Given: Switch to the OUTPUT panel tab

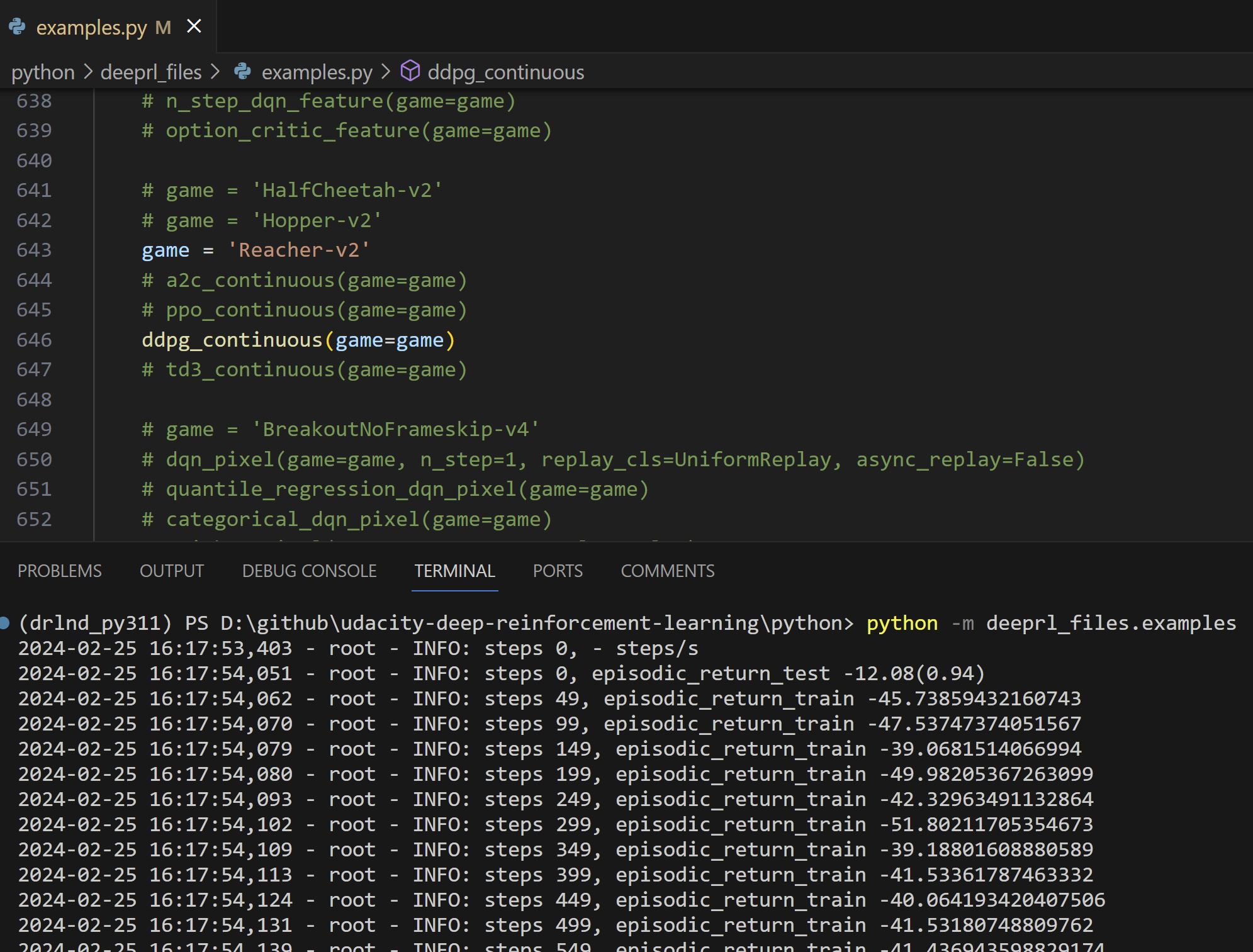Looking at the screenshot, I should point(172,571).
